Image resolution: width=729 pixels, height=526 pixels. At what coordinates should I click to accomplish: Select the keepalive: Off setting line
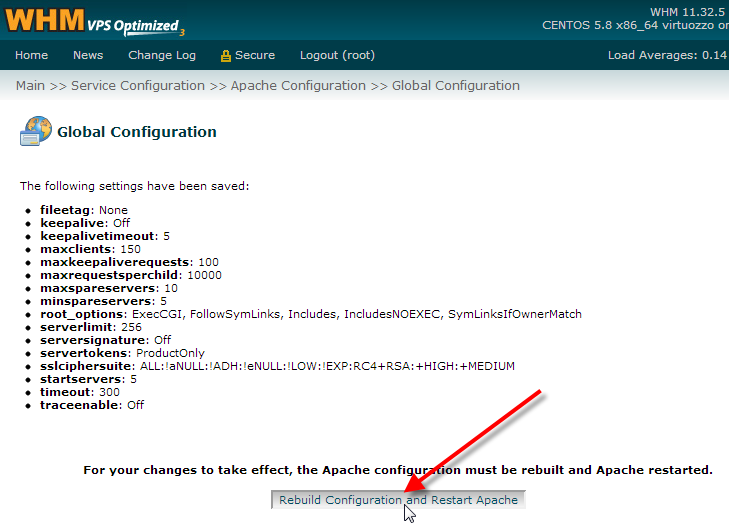pos(85,223)
